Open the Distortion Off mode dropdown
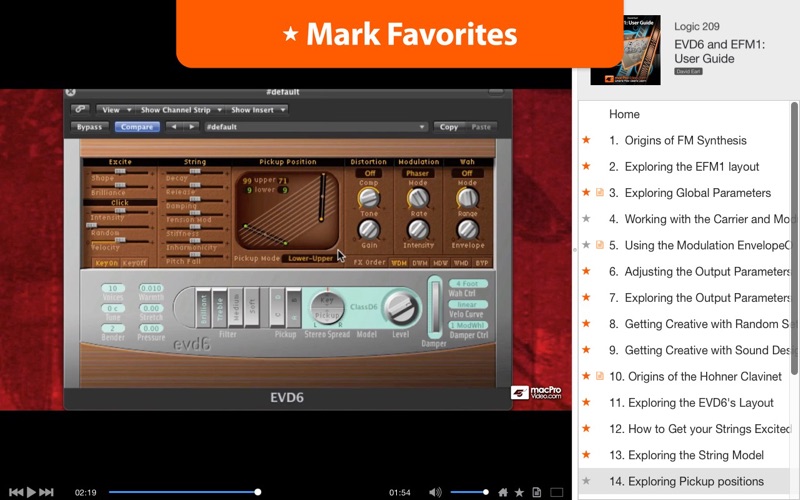800x500 pixels. pyautogui.click(x=369, y=173)
